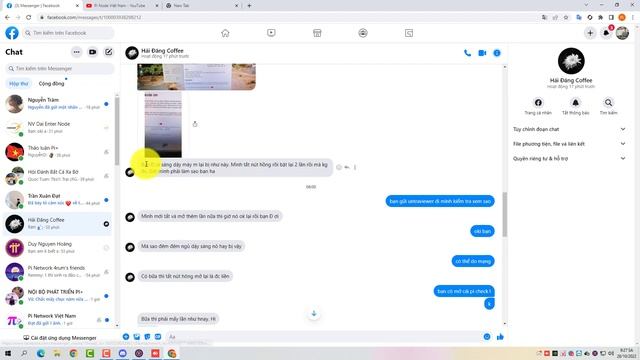Open Microsoft Edge from the taskbar
Screen dimensions: 640x360
point(41,353)
